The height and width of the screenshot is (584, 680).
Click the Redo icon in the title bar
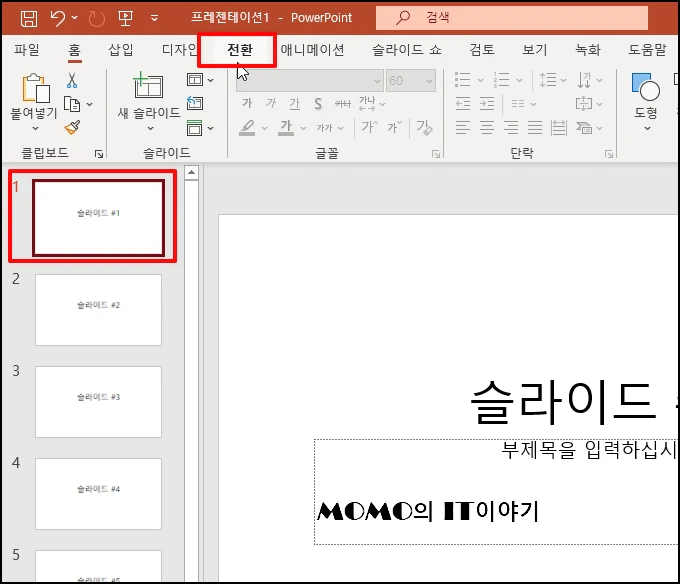tap(96, 18)
